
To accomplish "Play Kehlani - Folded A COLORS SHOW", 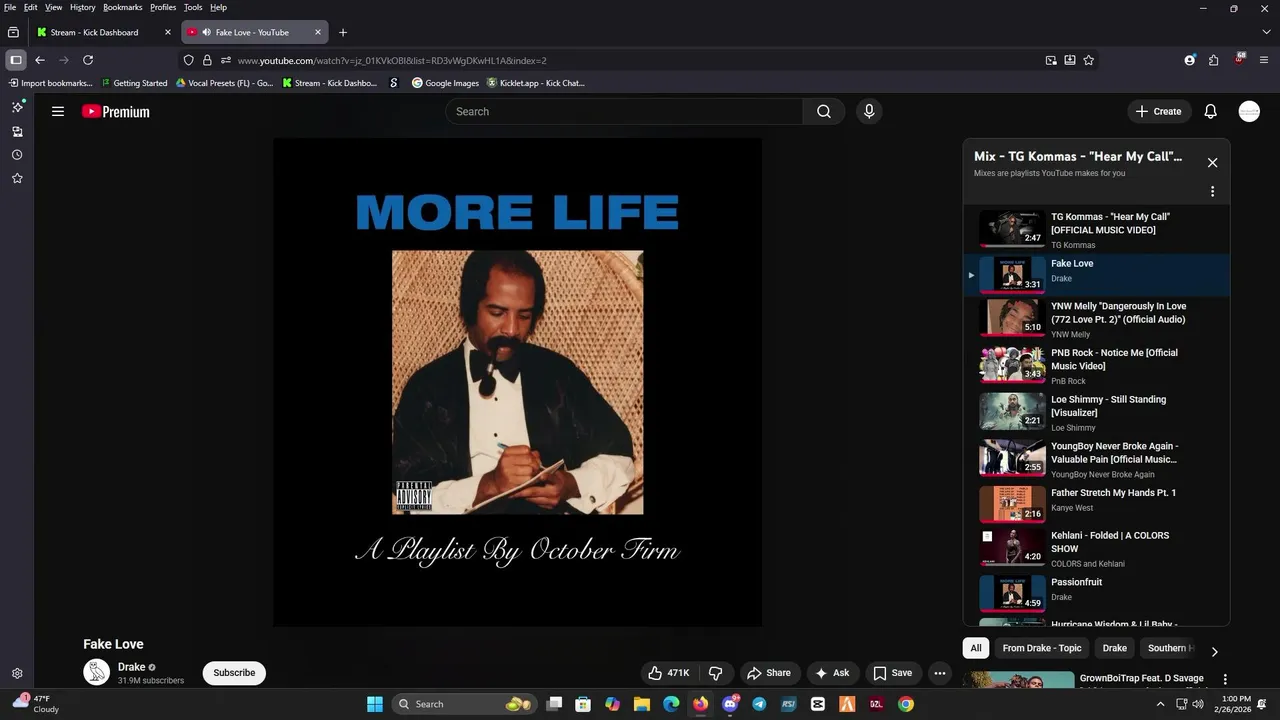I will point(1096,549).
